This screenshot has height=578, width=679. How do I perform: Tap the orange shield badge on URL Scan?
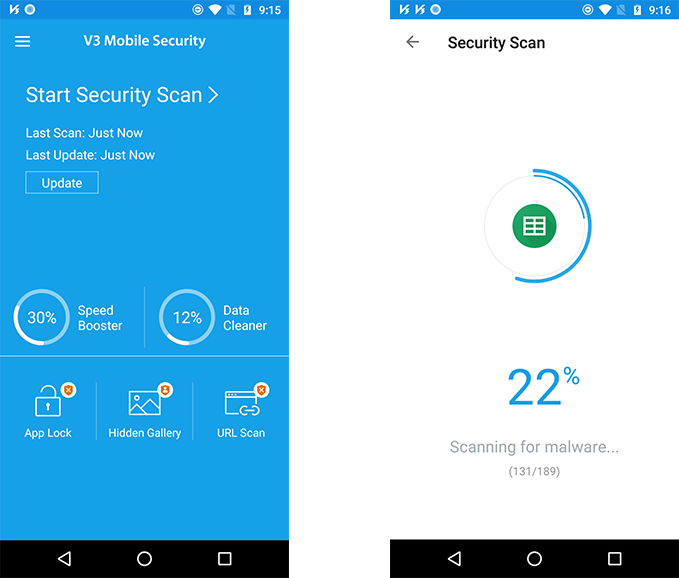(262, 390)
